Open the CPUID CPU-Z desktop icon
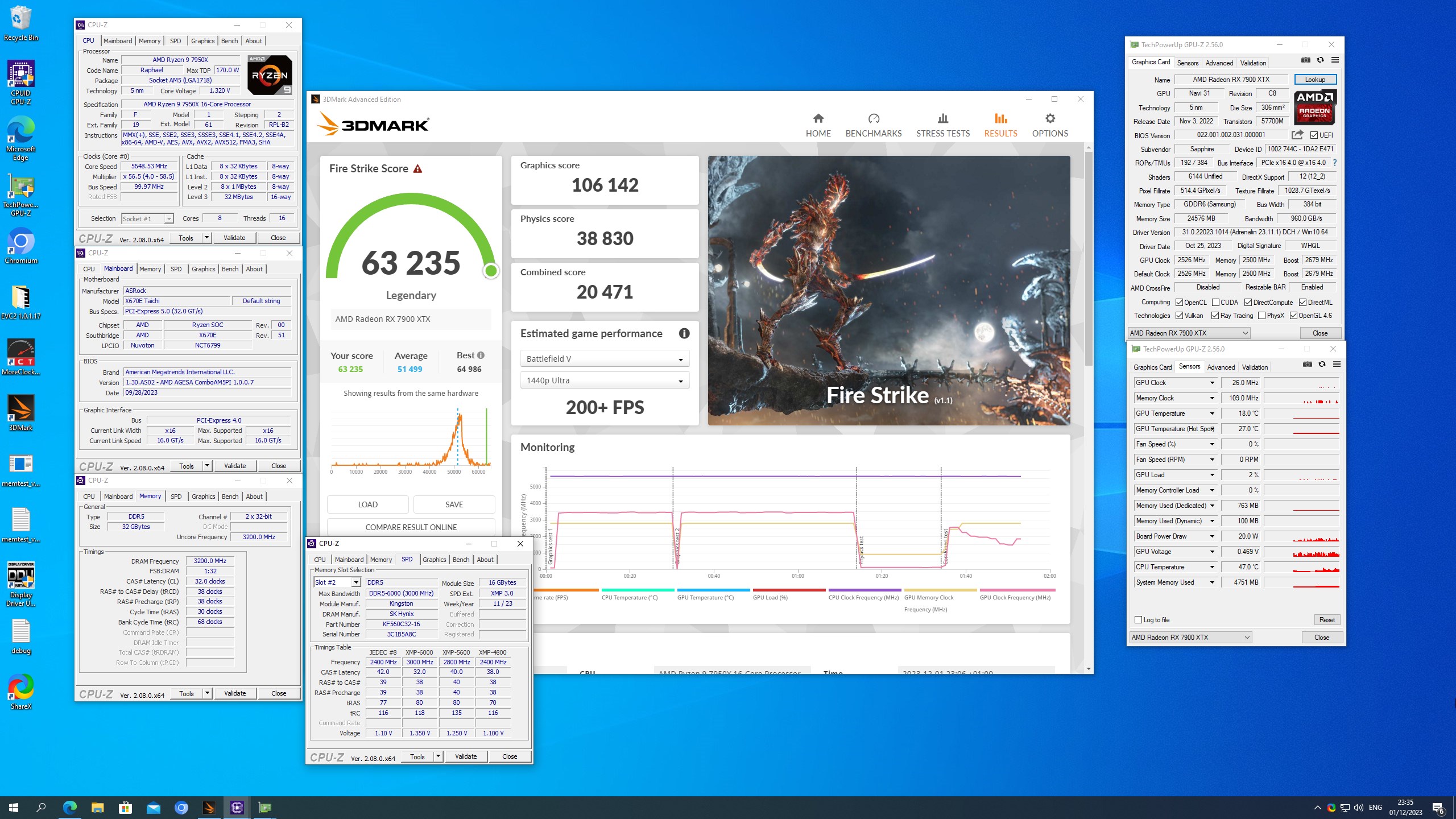This screenshot has width=1456, height=819. pyautogui.click(x=21, y=82)
